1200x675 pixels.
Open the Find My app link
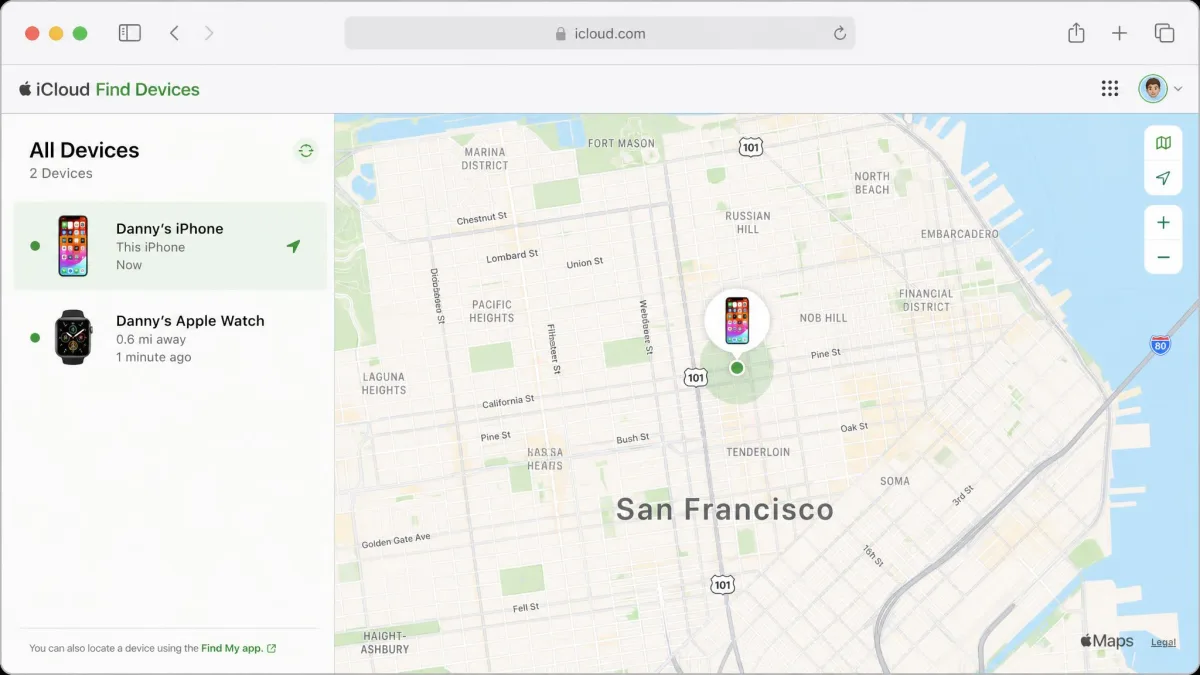click(238, 648)
